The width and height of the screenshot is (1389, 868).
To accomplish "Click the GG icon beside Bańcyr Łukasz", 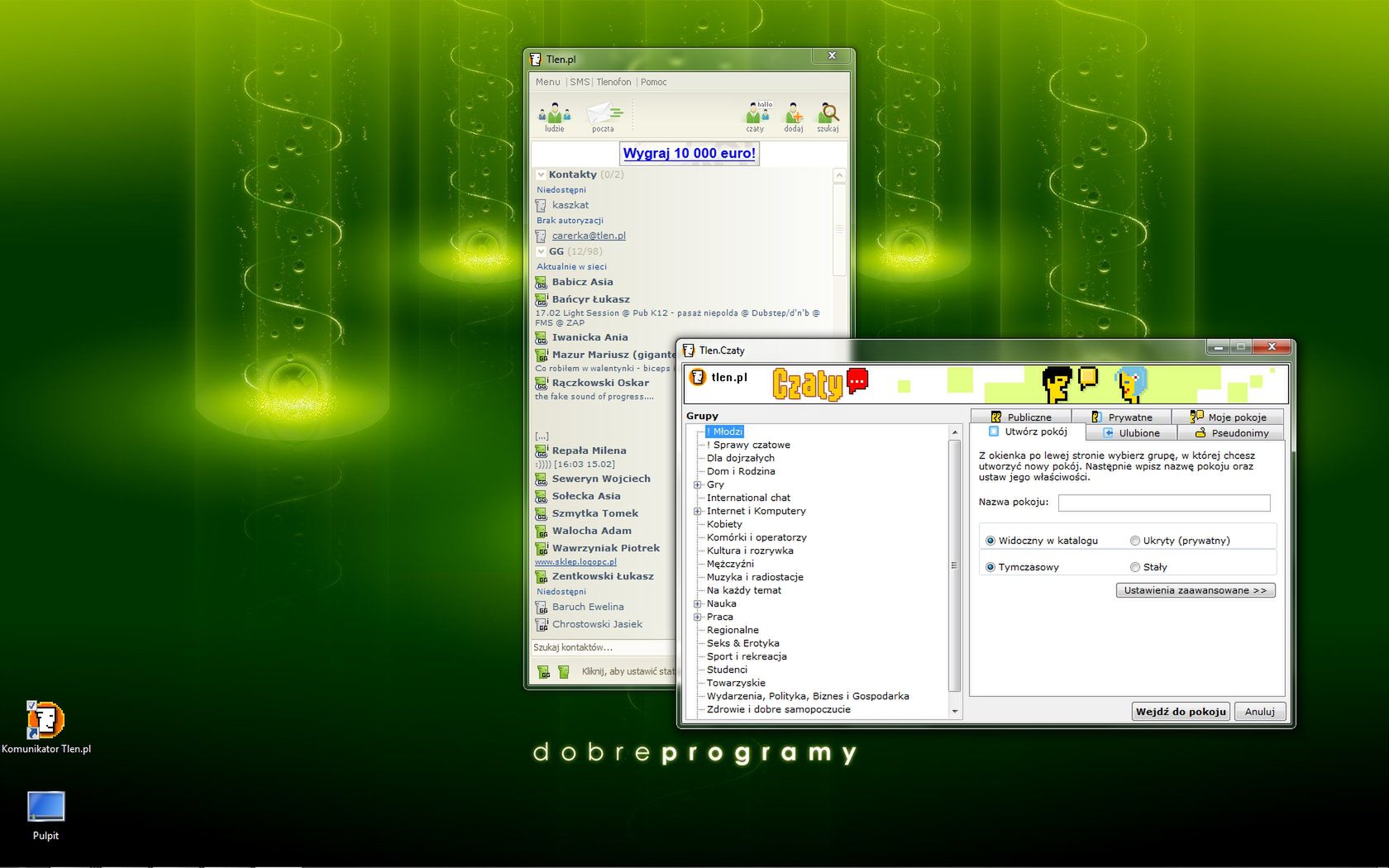I will 542,299.
